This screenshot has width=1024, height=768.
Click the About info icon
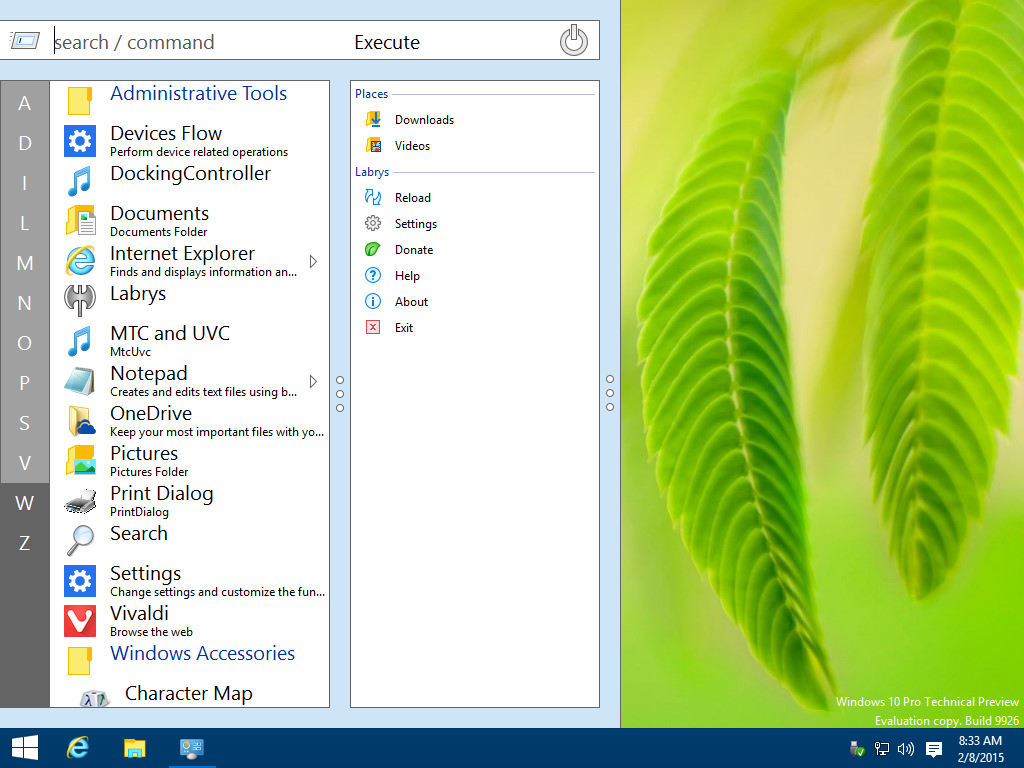(373, 302)
